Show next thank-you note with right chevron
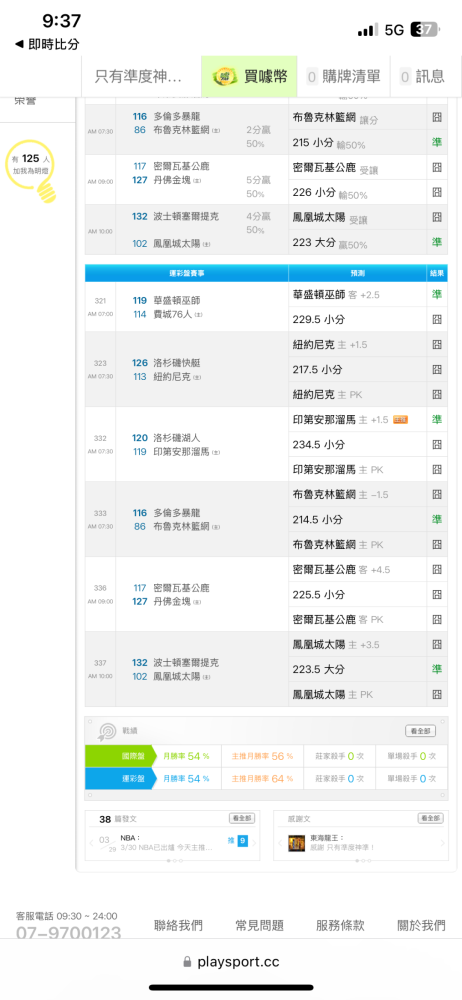This screenshot has width=462, height=1000. tap(442, 843)
